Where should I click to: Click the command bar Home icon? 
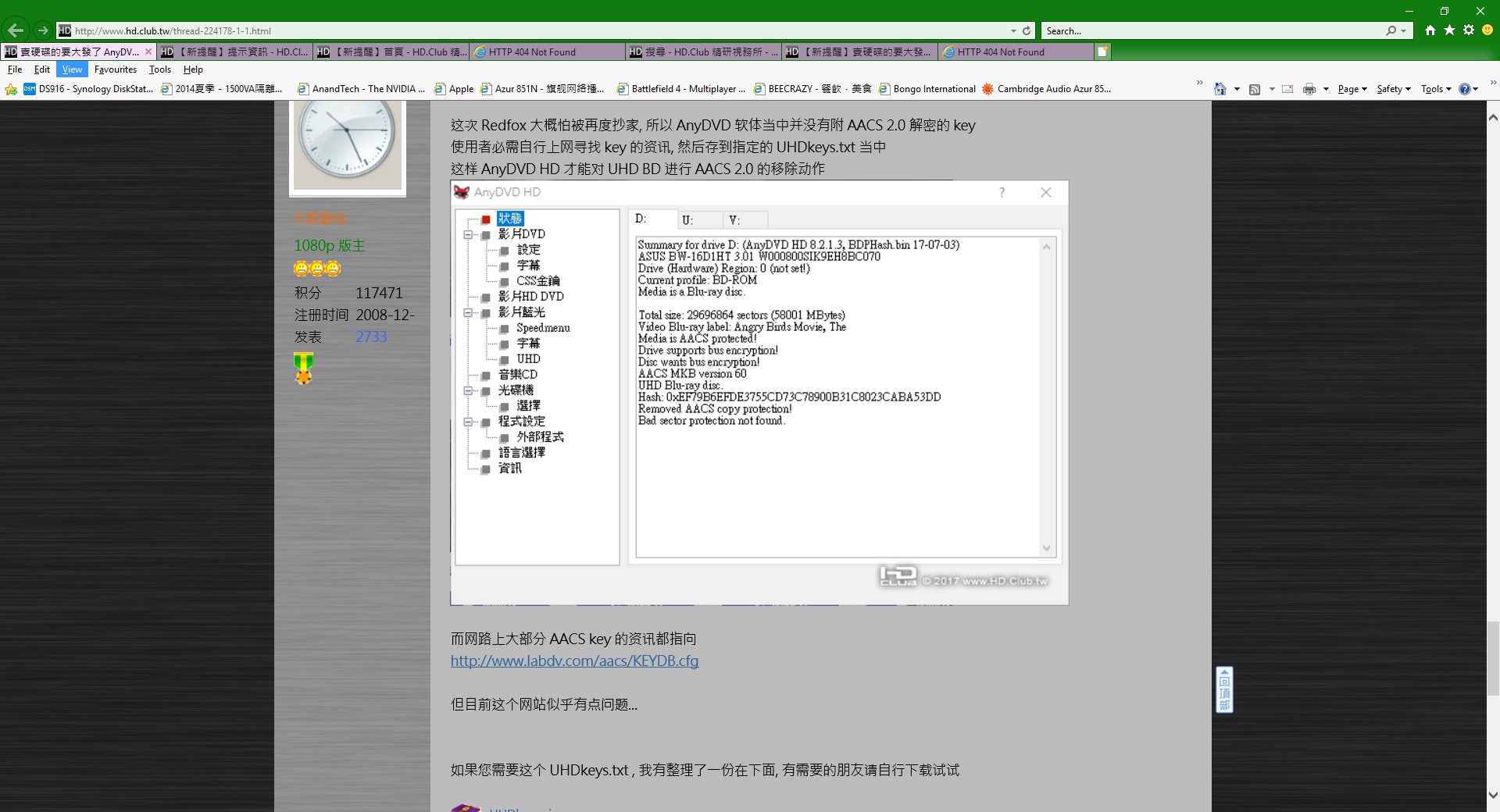tap(1220, 89)
